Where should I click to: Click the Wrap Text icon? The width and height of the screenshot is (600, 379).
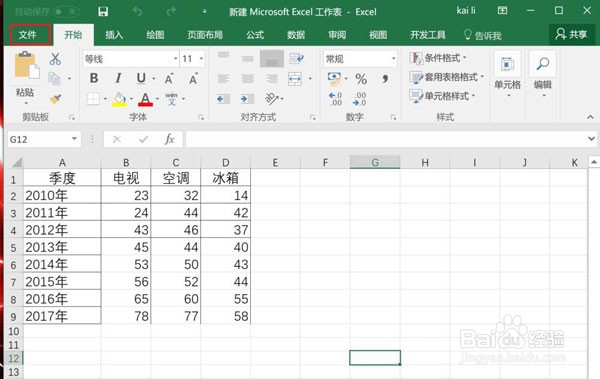296,58
